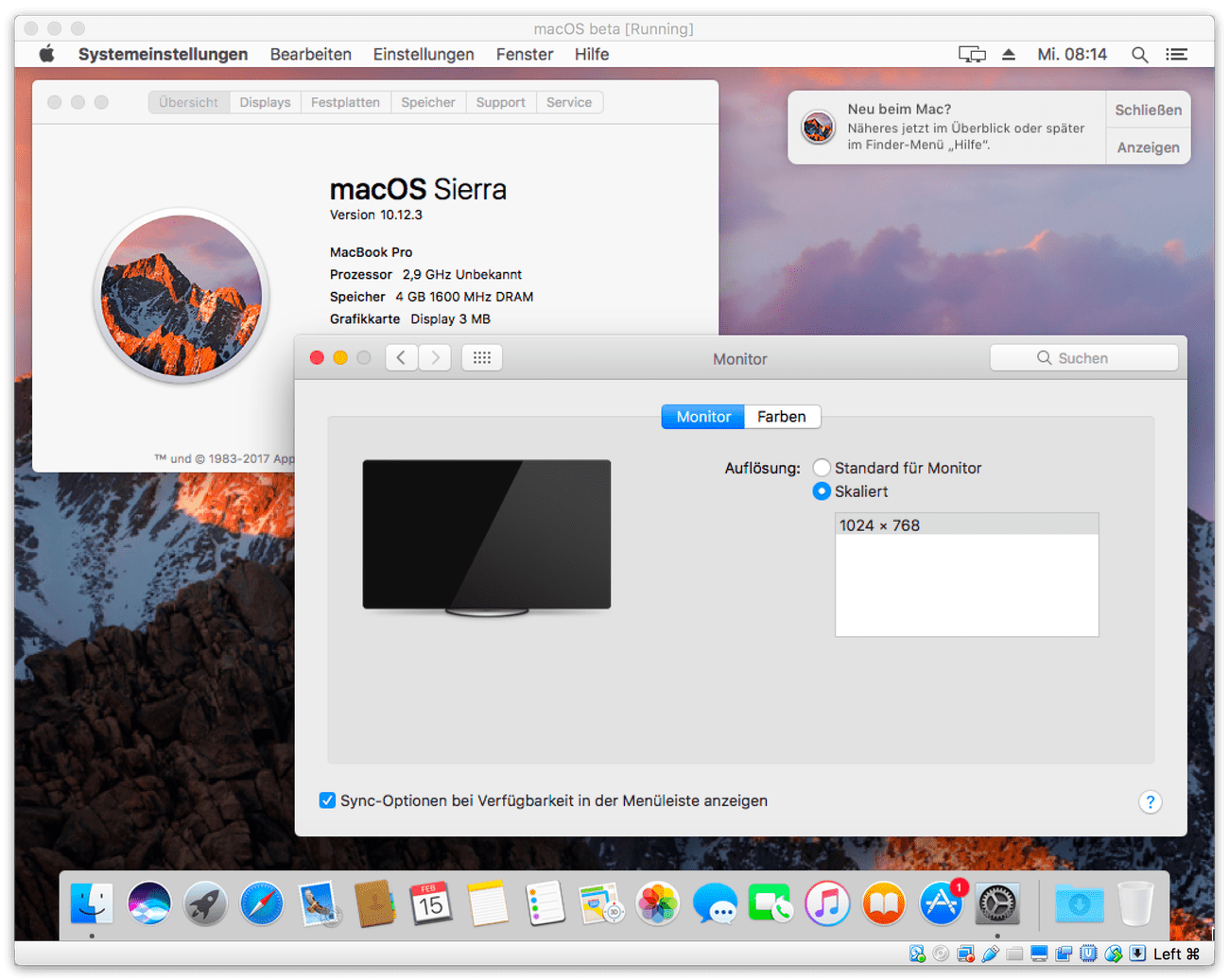Show all preferences grid button
The height and width of the screenshot is (980, 1229).
tap(482, 357)
